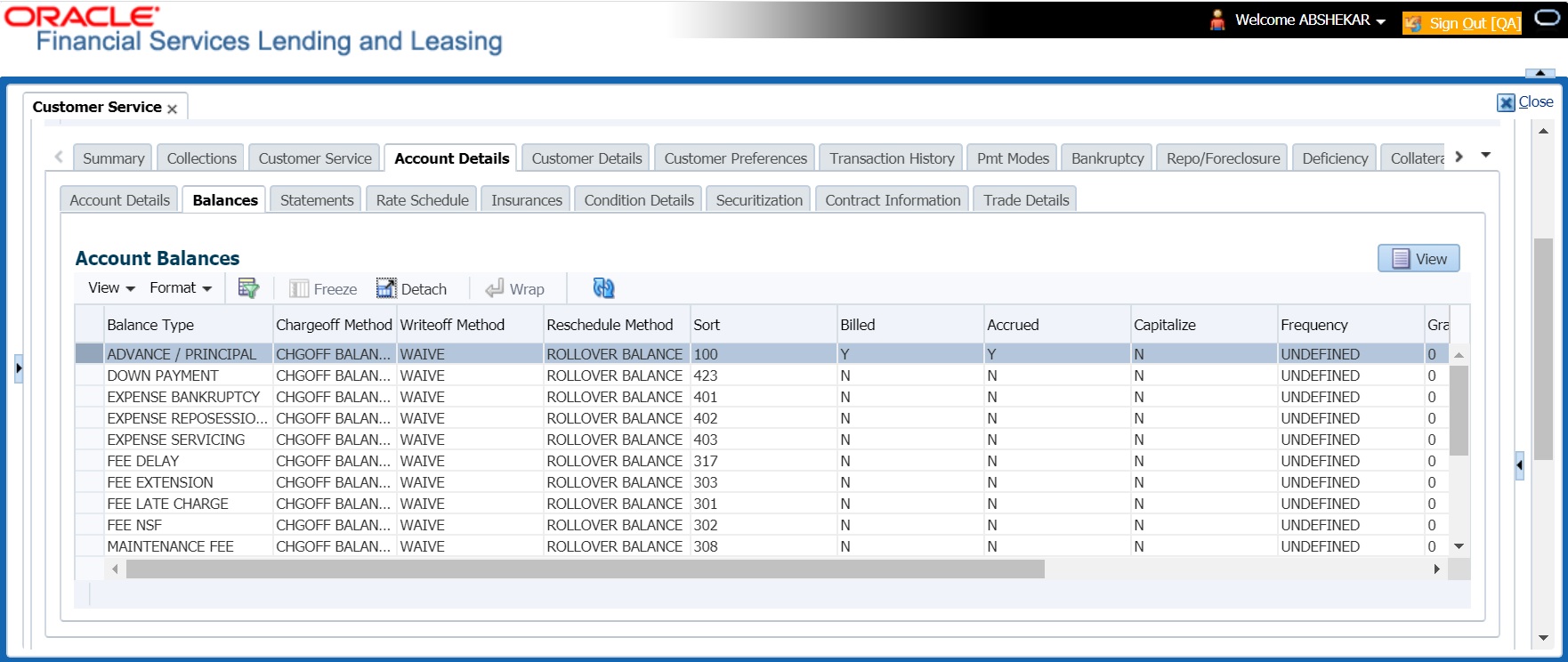The height and width of the screenshot is (662, 1568).
Task: Collapse the right side panel splitter
Action: pyautogui.click(x=1519, y=464)
